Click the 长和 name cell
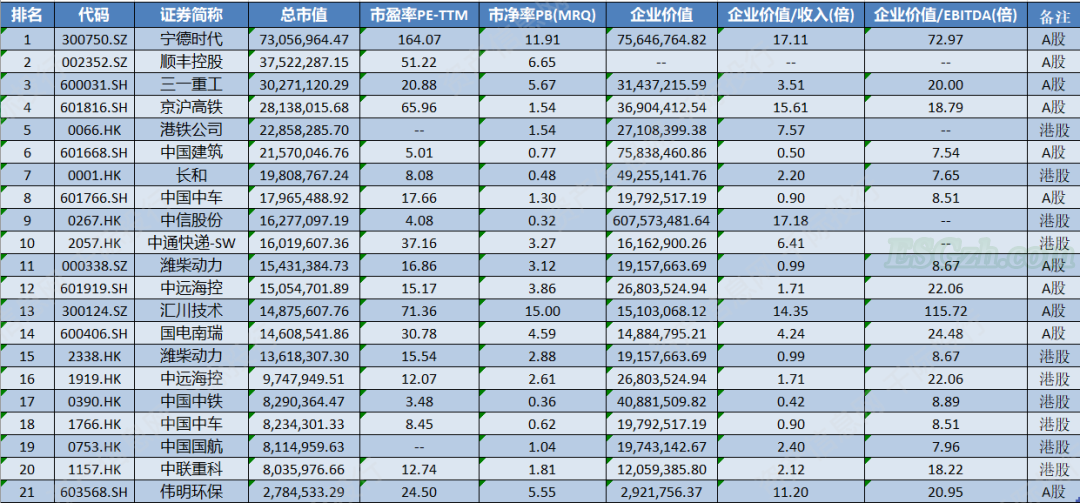 pos(191,175)
